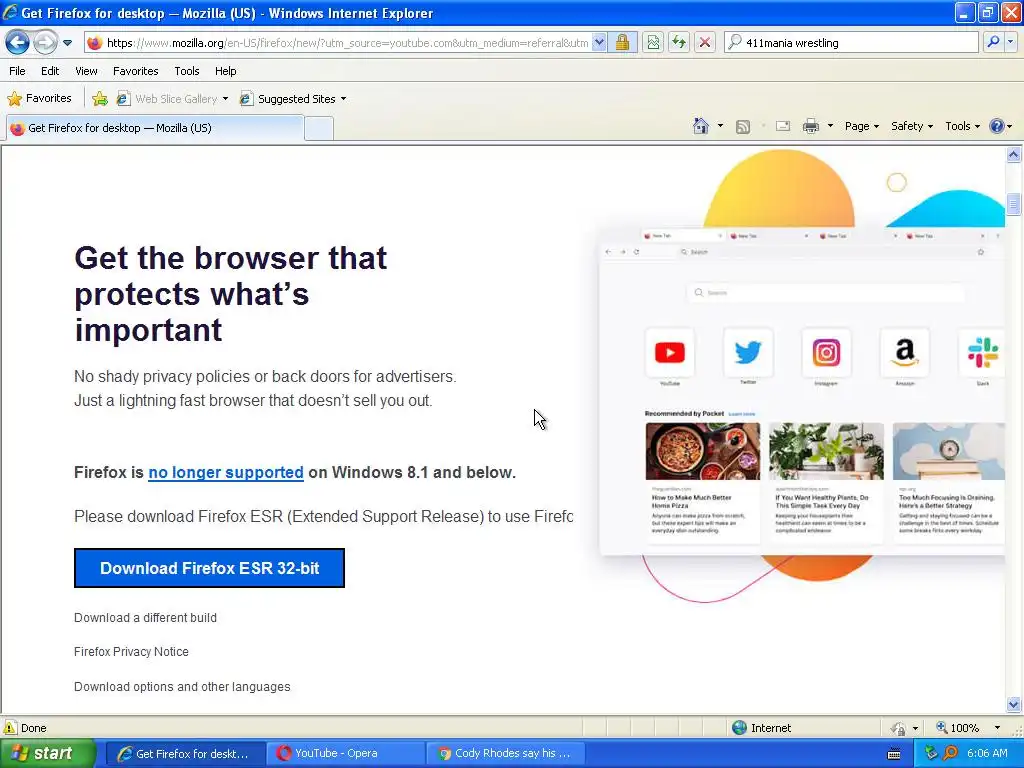Click the Internet zone globe icon
This screenshot has width=1024, height=768.
click(739, 728)
